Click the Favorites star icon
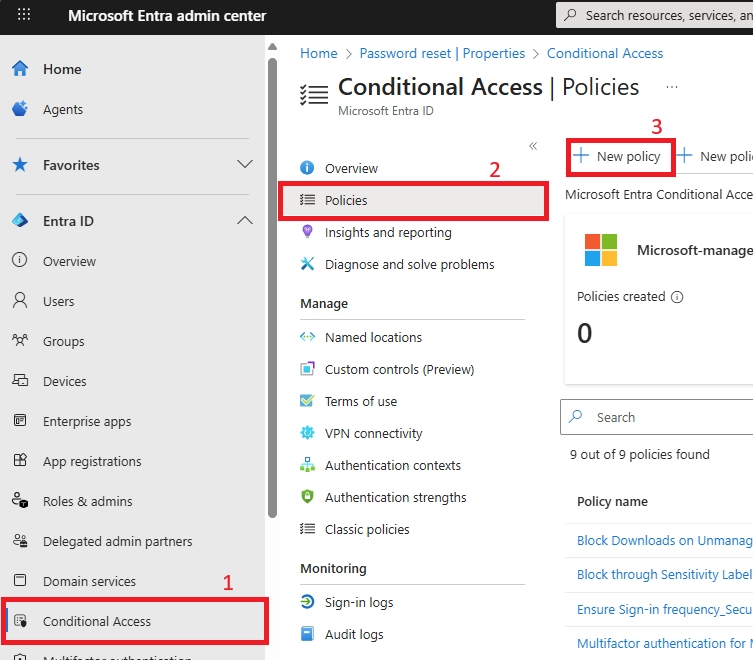Viewport: 753px width, 660px height. coord(20,164)
